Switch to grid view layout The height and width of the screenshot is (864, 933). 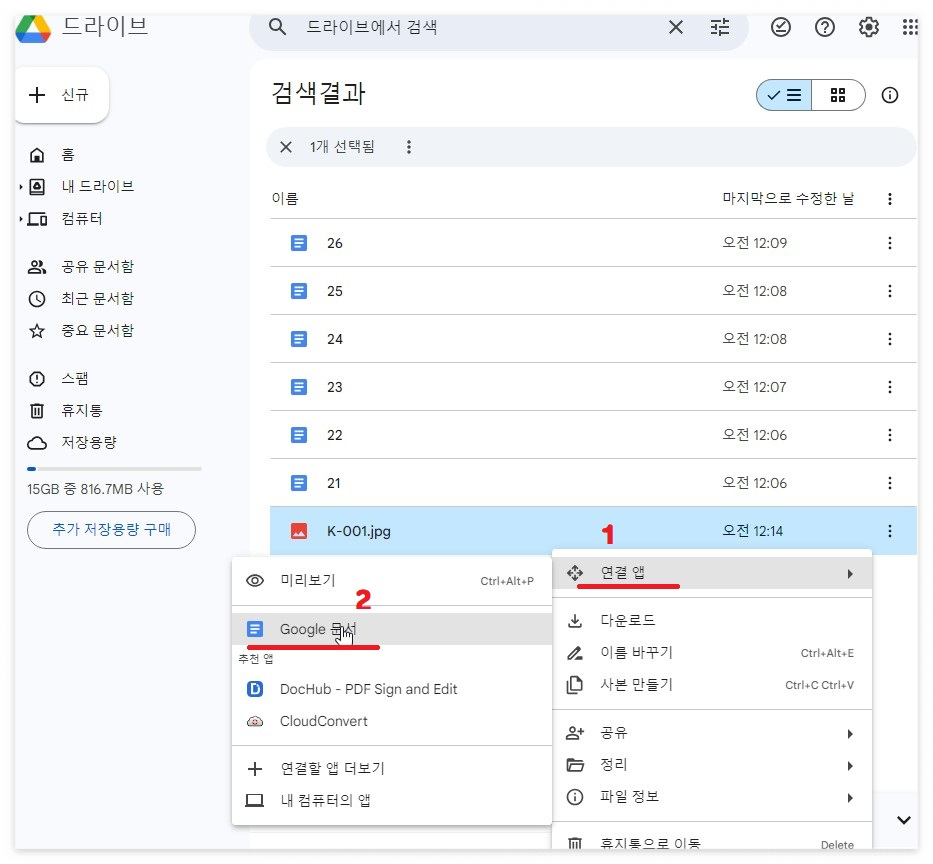(x=839, y=95)
